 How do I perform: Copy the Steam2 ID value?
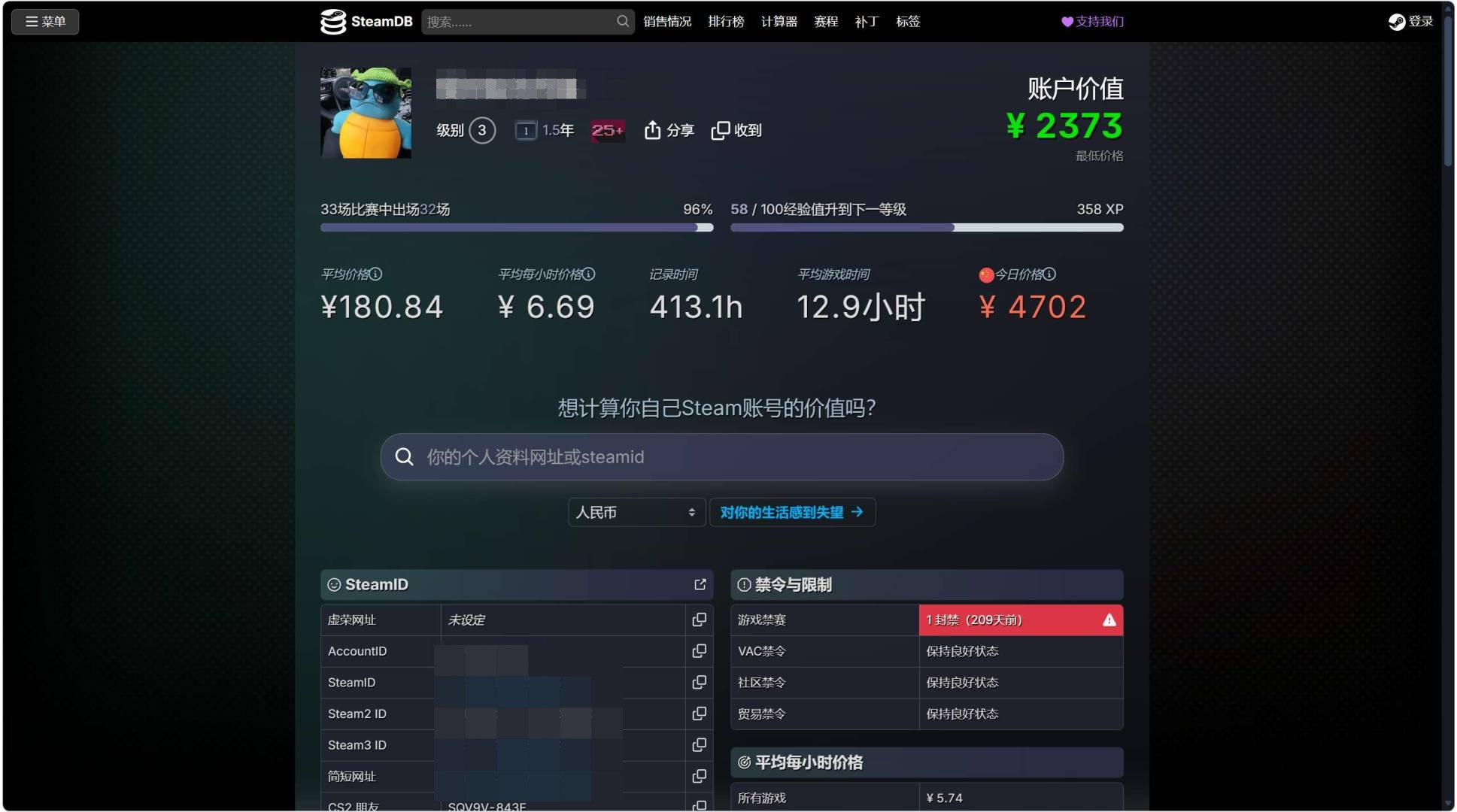[x=699, y=714]
